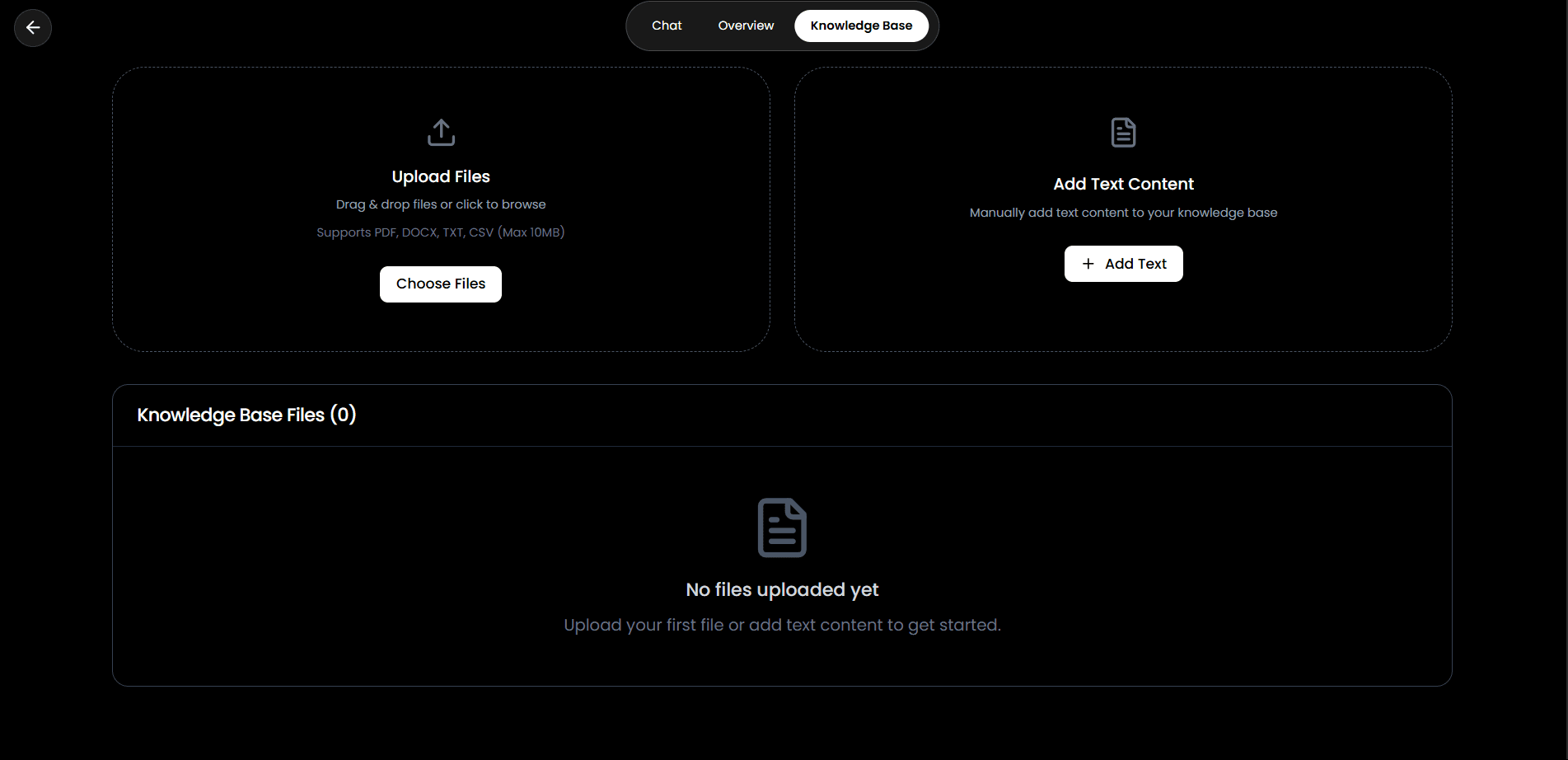Switch to the Overview tab
The image size is (1568, 760).
click(745, 26)
